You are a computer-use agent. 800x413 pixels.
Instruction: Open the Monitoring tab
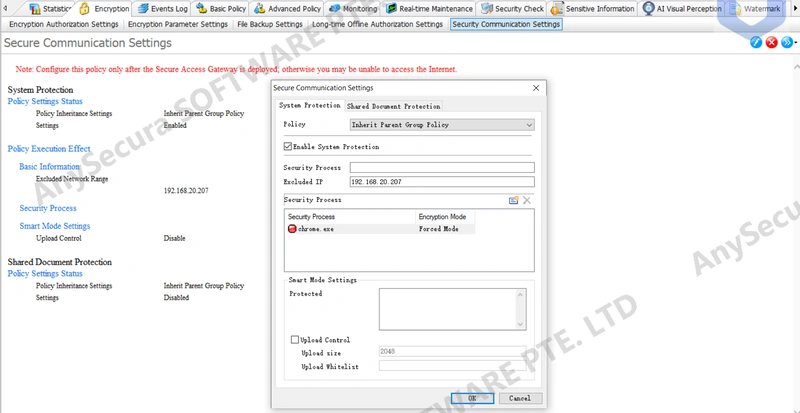pos(354,8)
